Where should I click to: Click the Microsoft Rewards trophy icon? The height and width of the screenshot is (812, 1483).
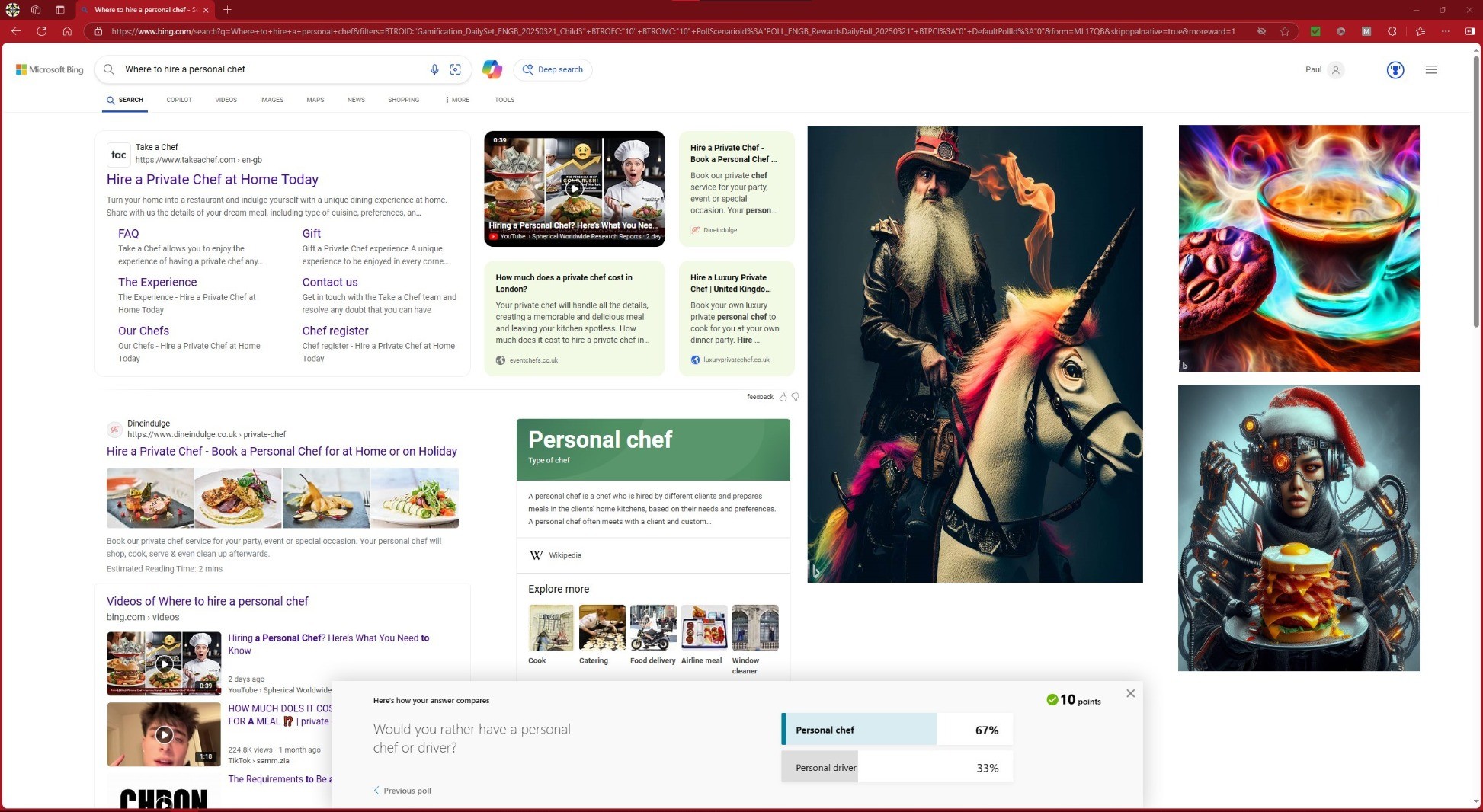[1395, 69]
